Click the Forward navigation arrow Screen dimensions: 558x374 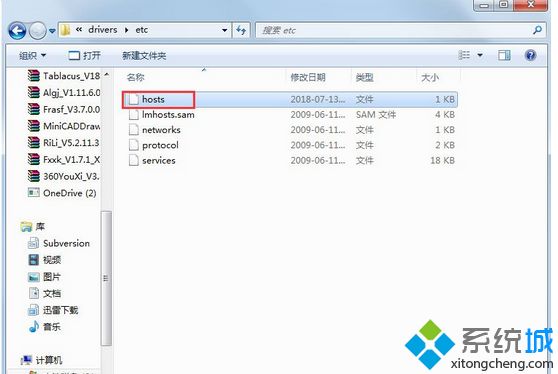click(37, 31)
